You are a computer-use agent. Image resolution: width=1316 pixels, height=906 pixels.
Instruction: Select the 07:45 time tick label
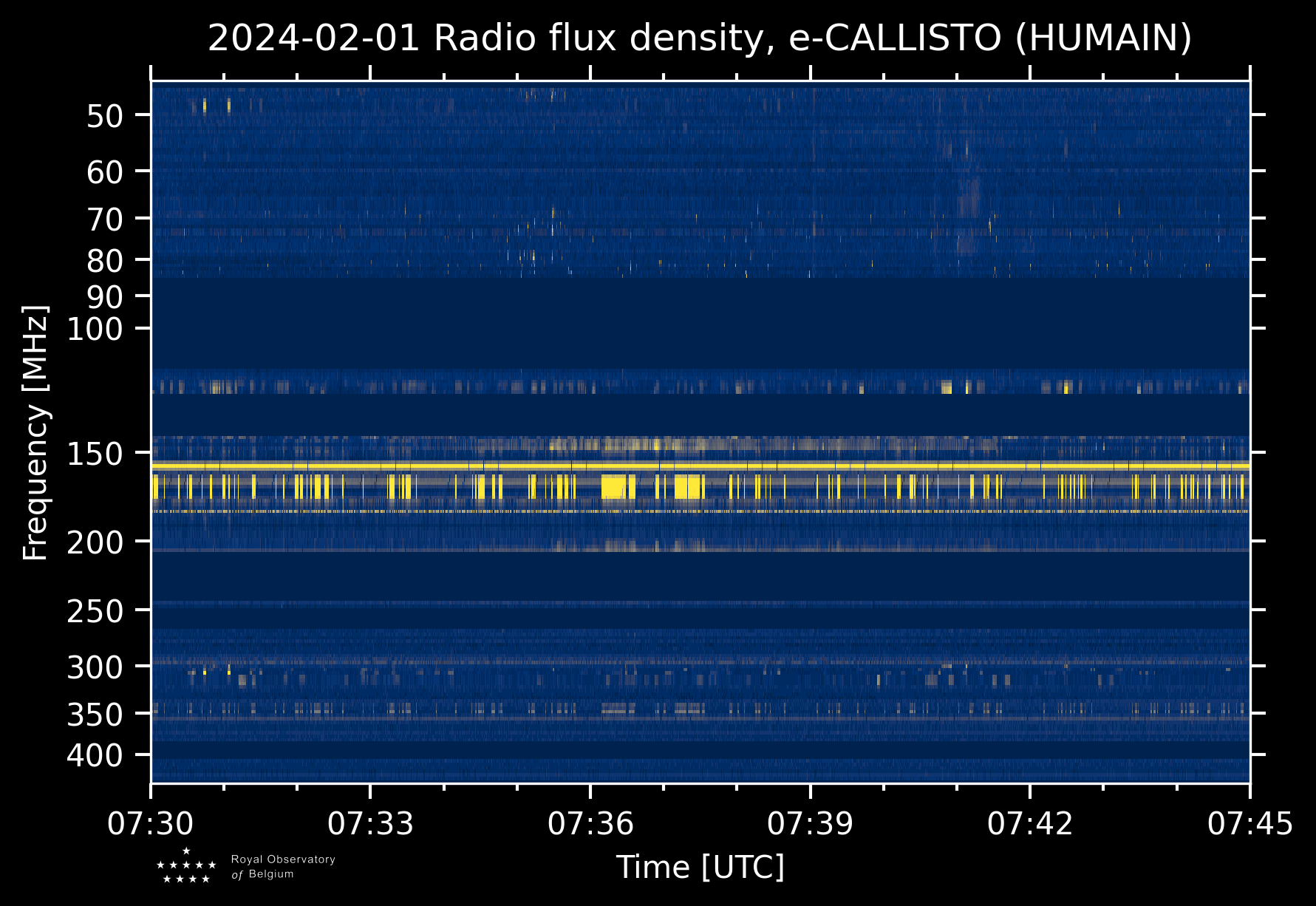1249,824
